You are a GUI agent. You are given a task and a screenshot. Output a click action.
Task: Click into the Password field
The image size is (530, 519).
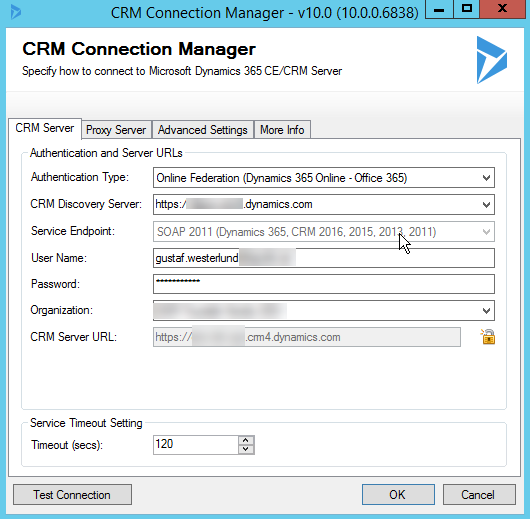[x=324, y=284]
